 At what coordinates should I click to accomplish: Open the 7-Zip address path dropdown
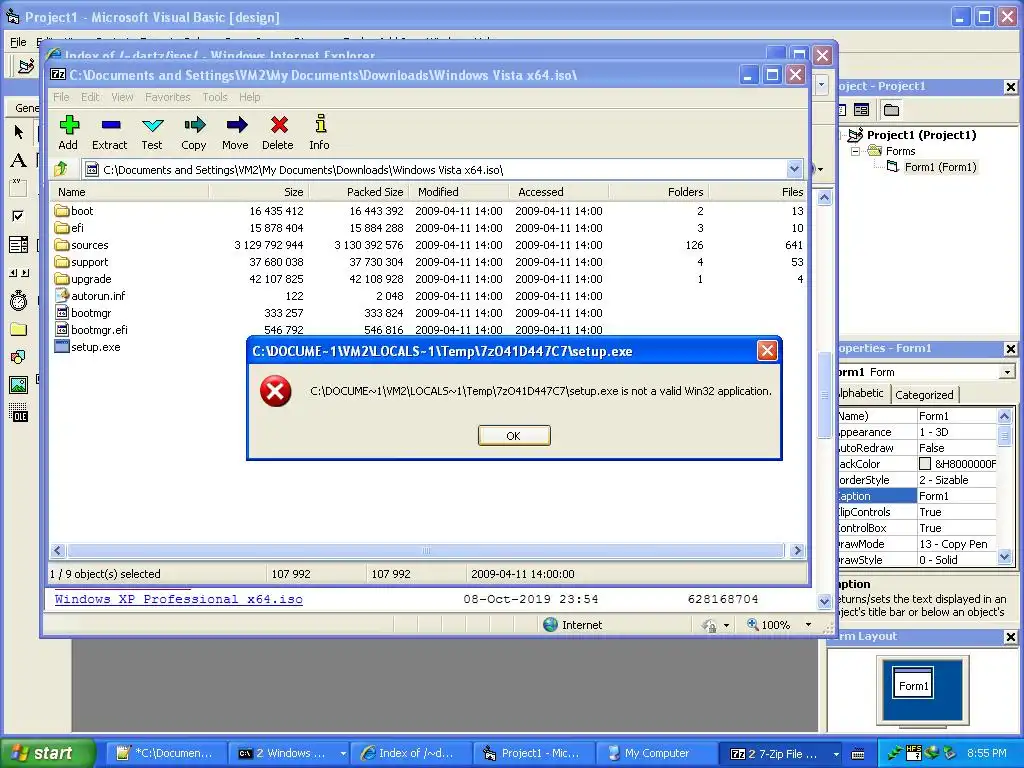794,169
